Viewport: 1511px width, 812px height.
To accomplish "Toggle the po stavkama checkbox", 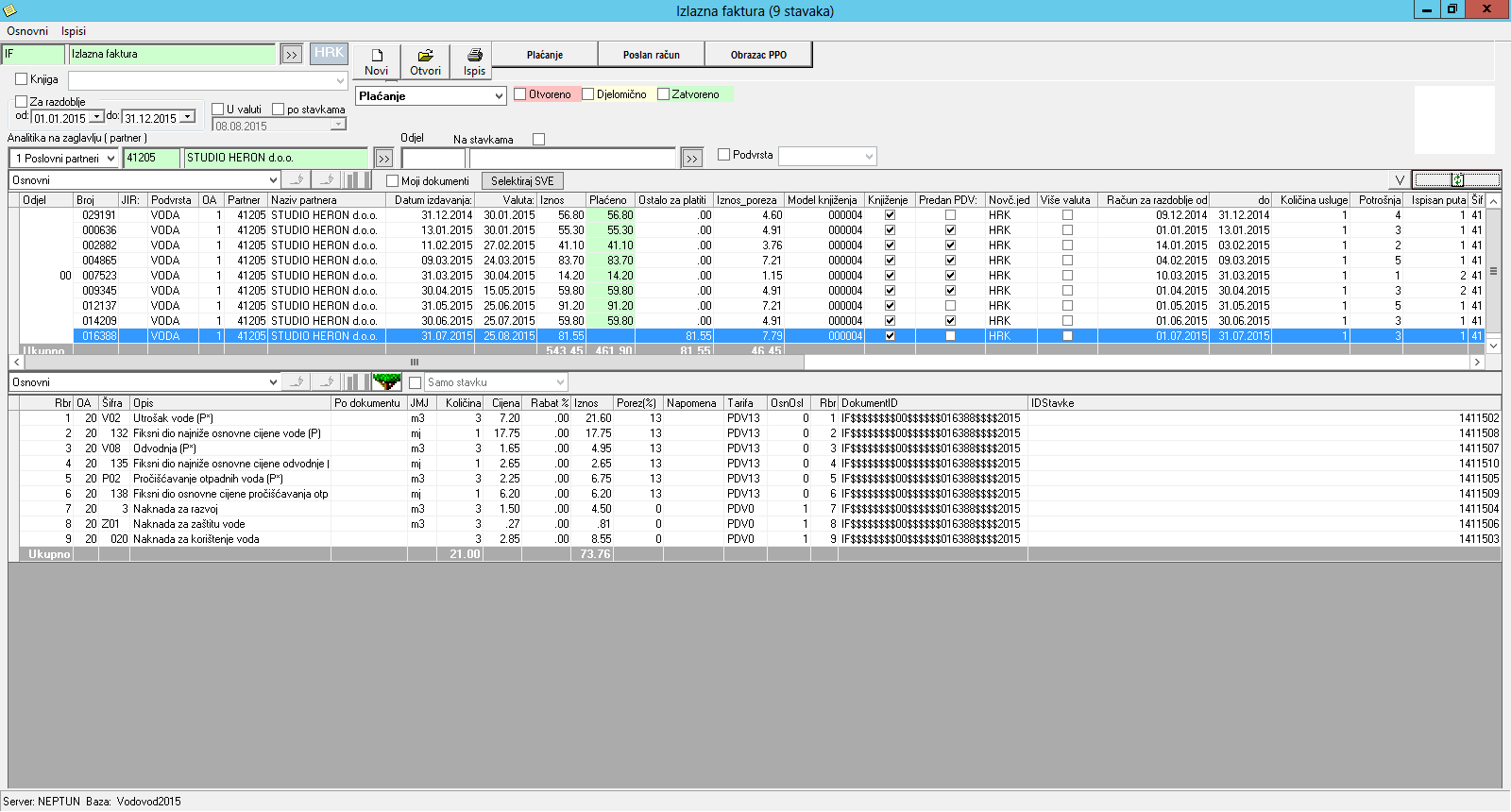I will point(278,110).
